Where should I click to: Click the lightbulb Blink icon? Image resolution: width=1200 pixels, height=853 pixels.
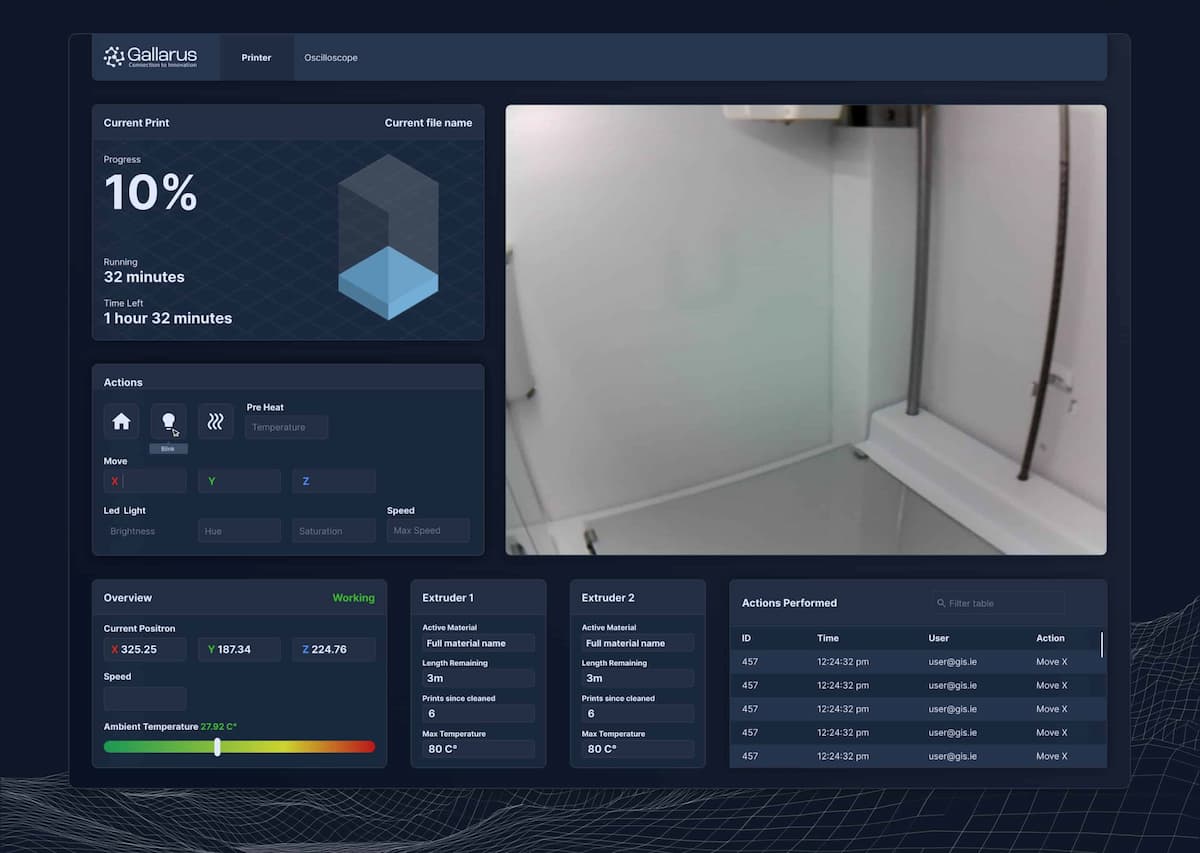168,422
